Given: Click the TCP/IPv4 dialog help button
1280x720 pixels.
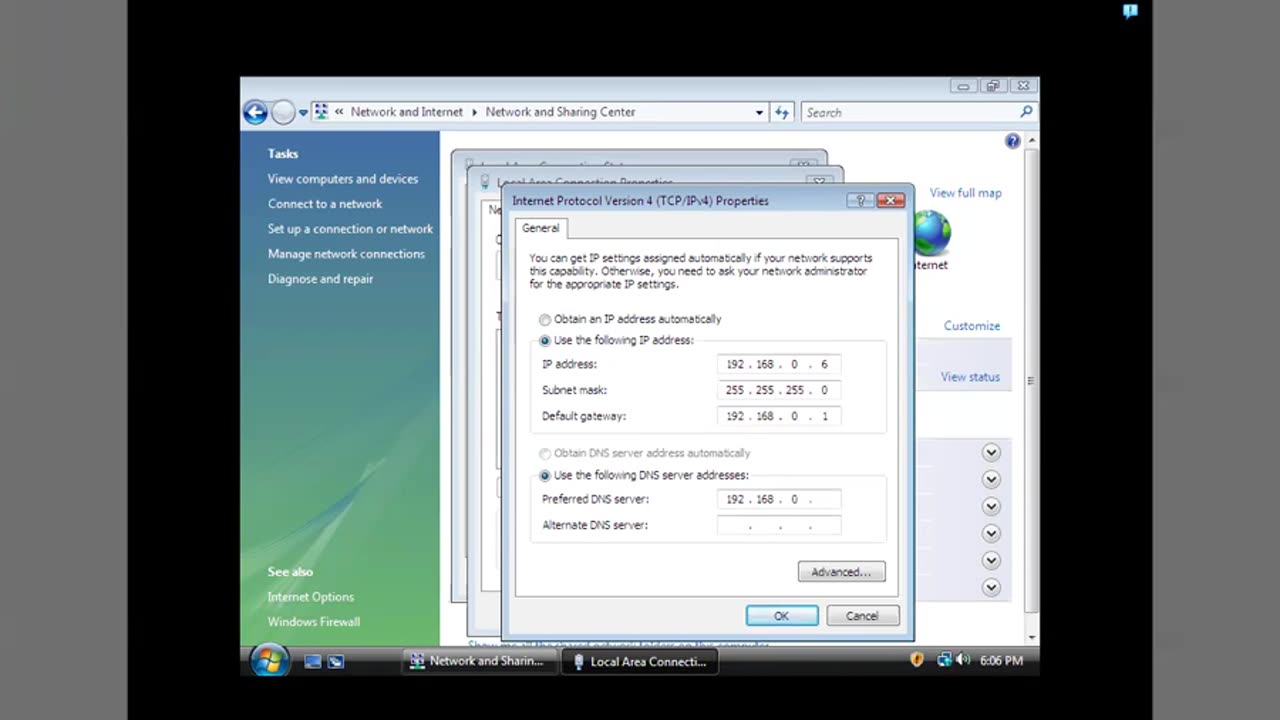Looking at the screenshot, I should (x=860, y=200).
